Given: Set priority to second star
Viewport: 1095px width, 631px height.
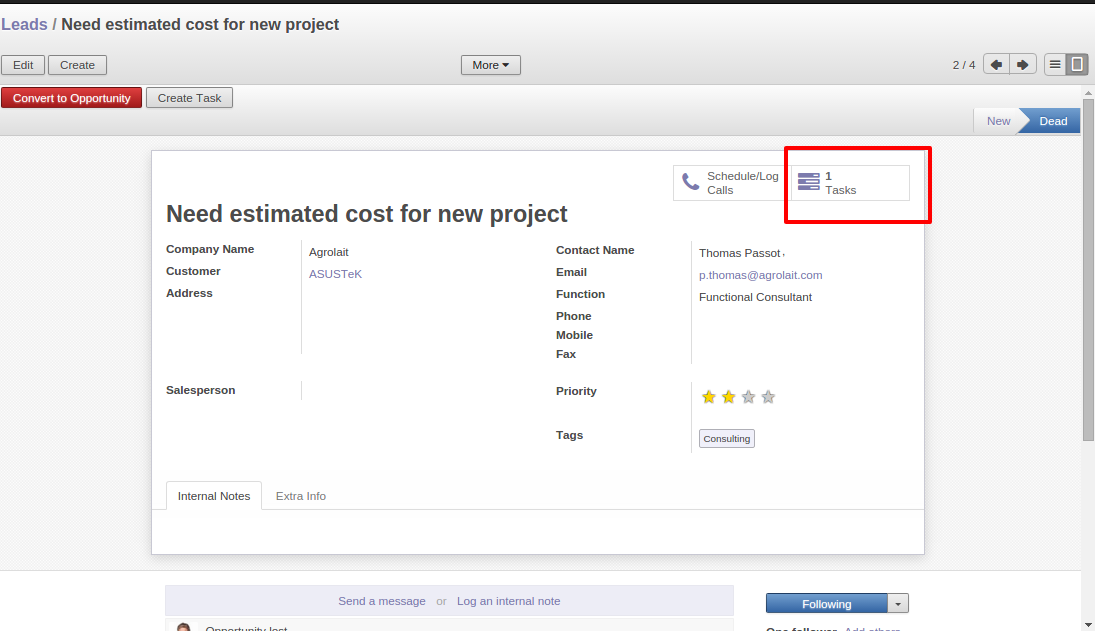Looking at the screenshot, I should click(728, 397).
